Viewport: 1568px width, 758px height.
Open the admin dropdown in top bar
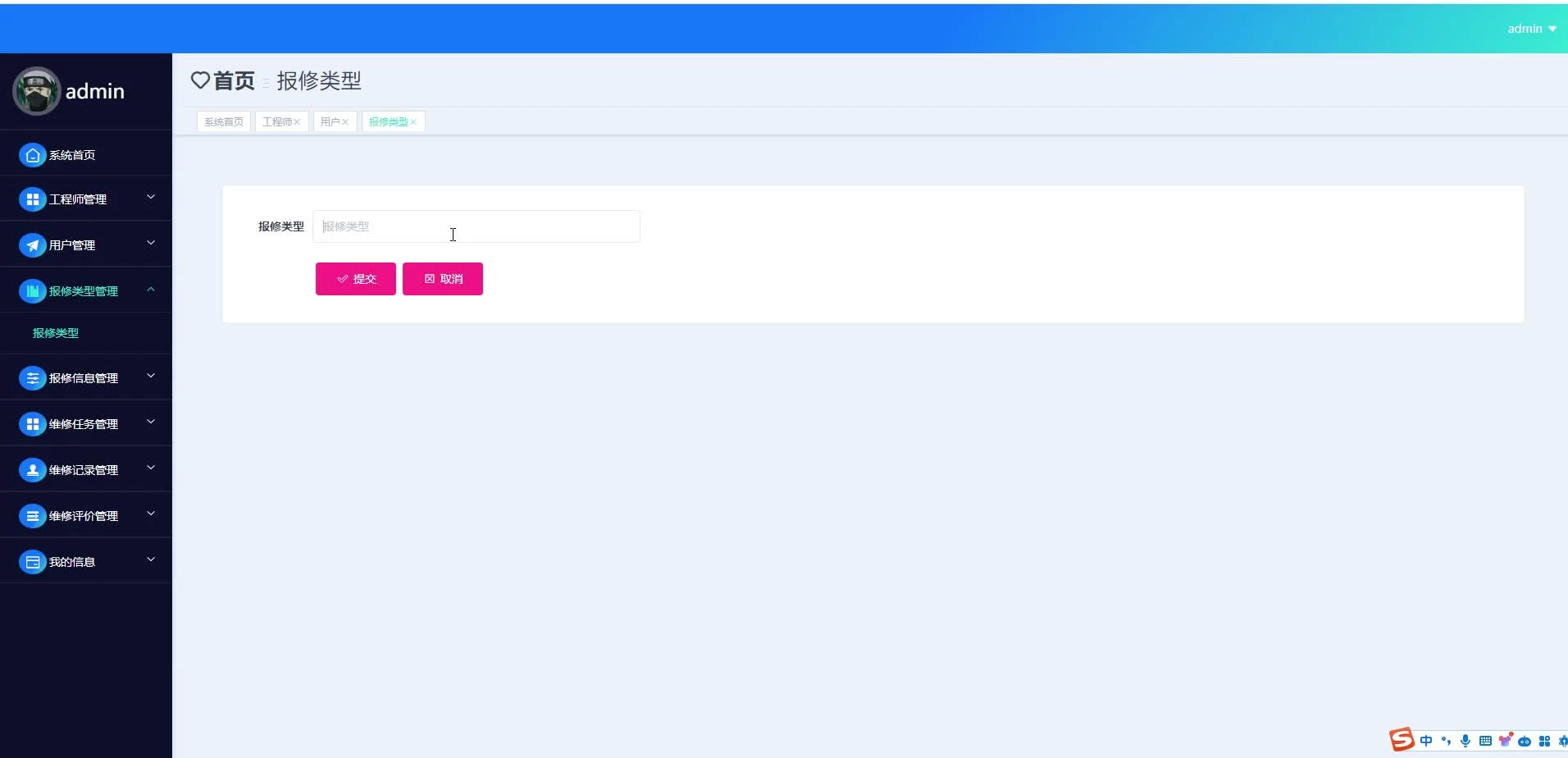pyautogui.click(x=1532, y=29)
